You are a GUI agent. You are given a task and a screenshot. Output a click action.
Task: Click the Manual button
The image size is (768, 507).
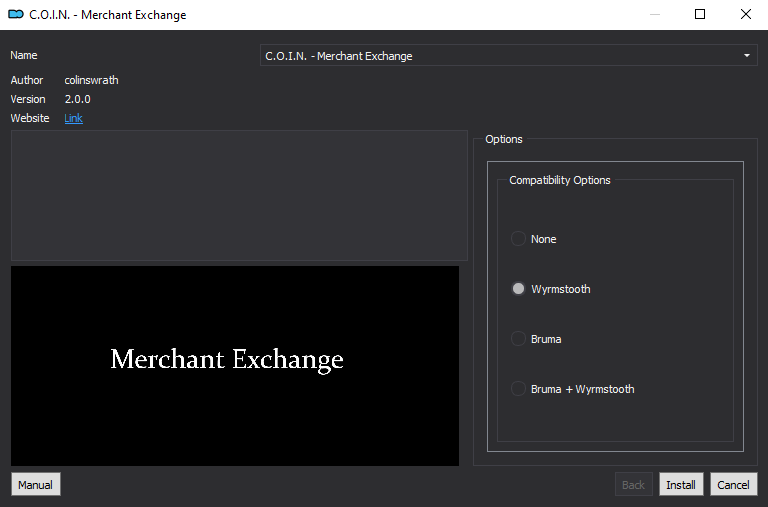[x=35, y=484]
